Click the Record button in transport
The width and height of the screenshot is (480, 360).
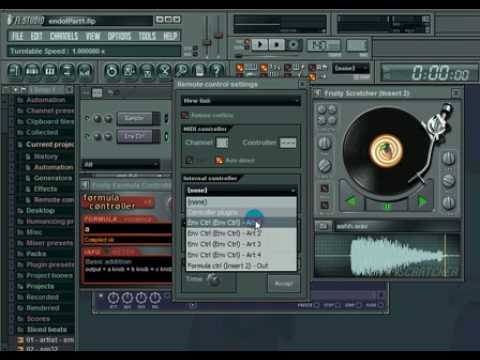[293, 44]
